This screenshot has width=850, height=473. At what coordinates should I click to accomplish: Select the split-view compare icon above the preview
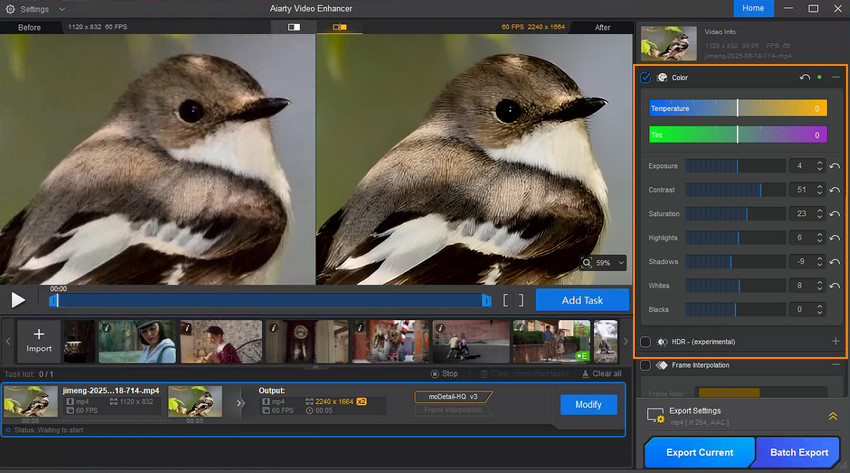pos(294,27)
